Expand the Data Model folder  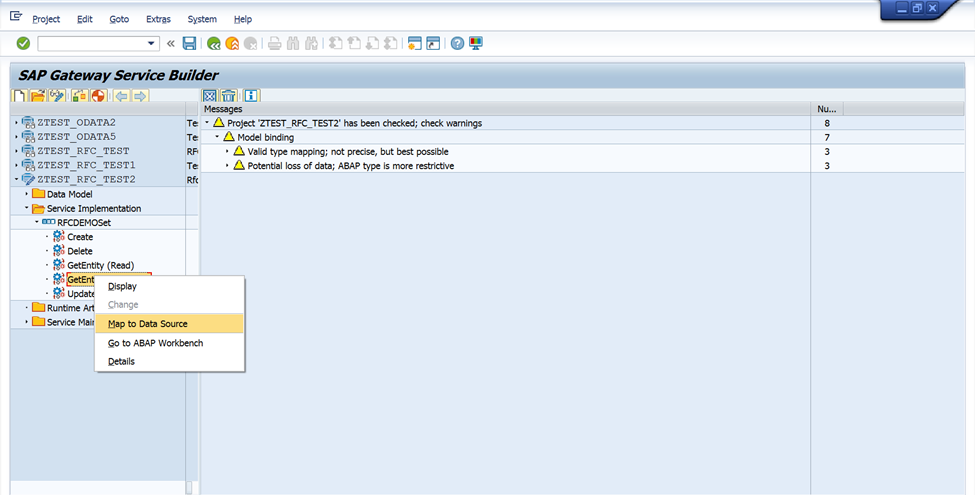pos(26,194)
